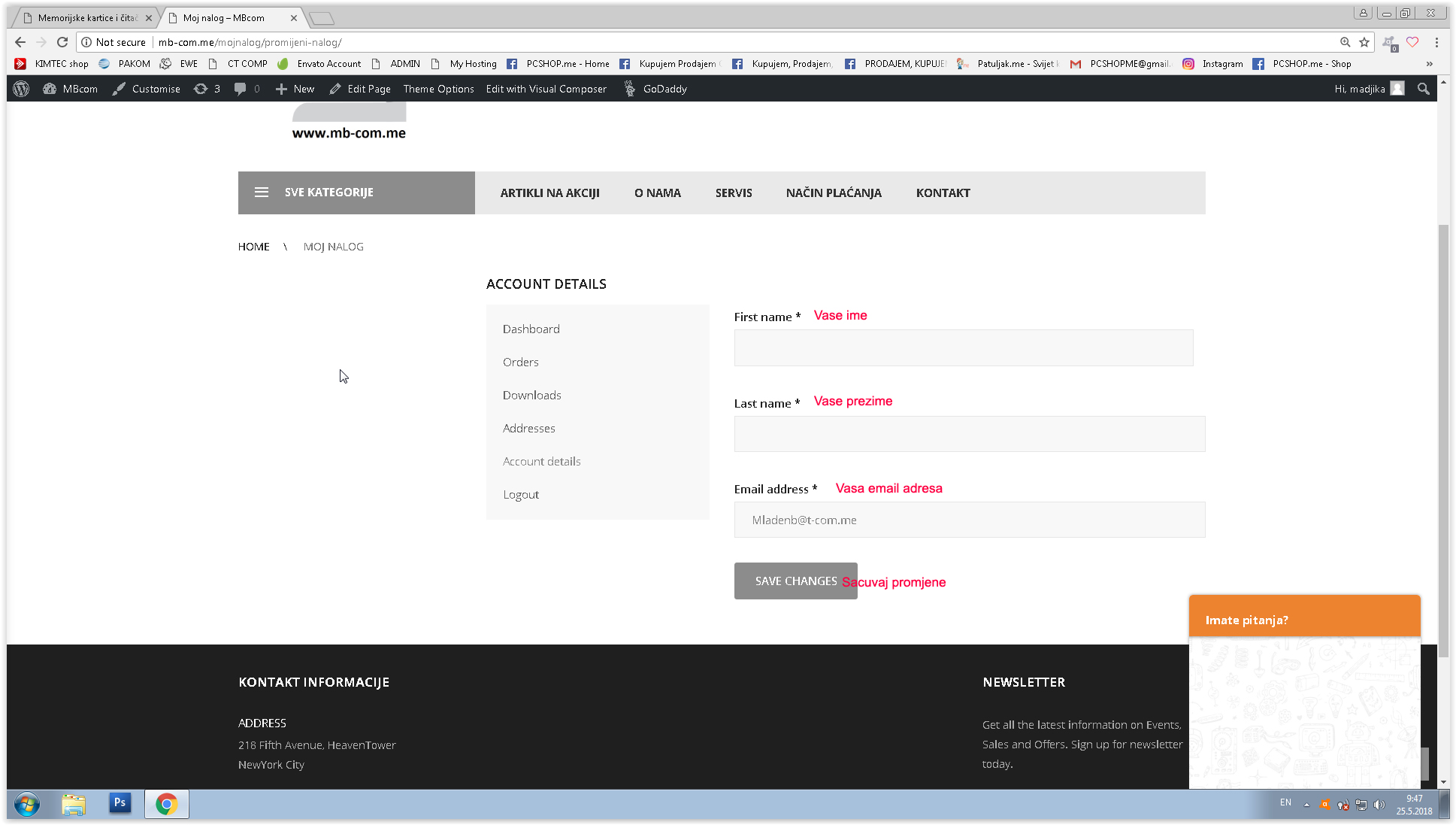Open the CT COMP bookmark
The width and height of the screenshot is (1456, 825).
coord(238,64)
